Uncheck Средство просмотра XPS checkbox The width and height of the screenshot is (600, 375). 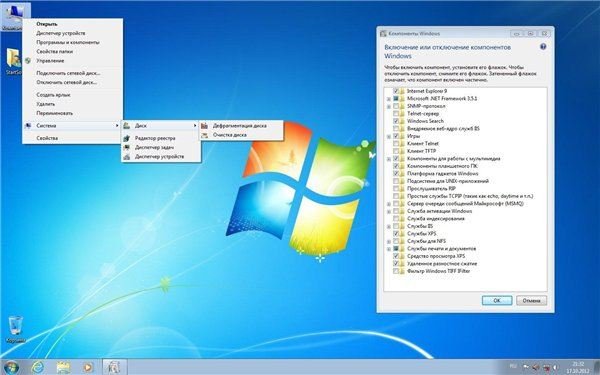tap(396, 256)
